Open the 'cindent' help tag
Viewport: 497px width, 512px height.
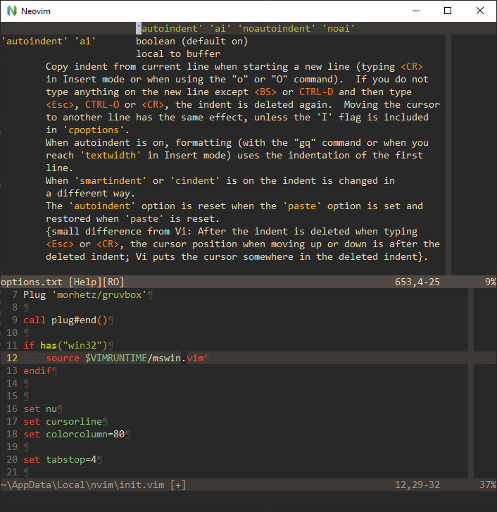coord(195,181)
